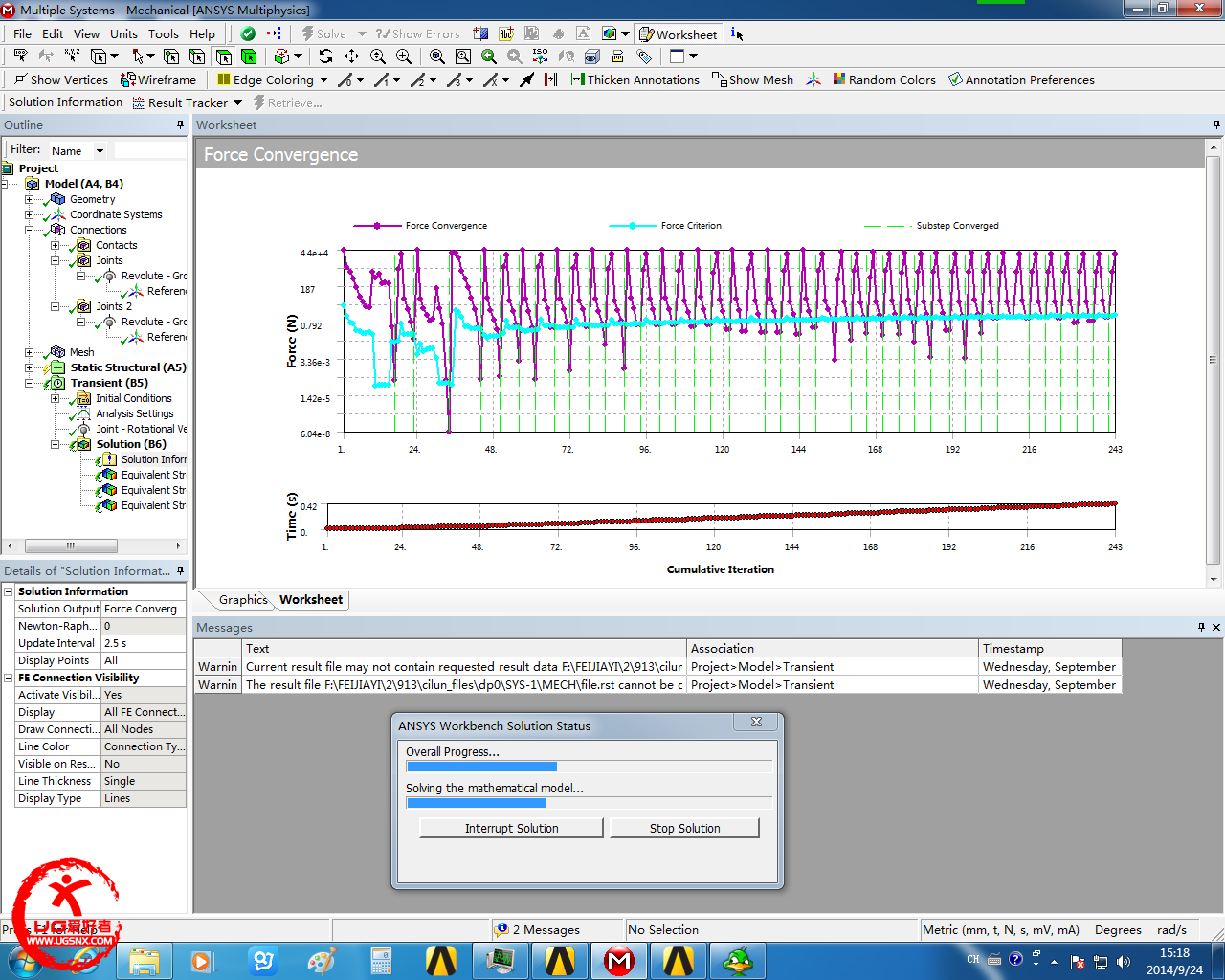The width and height of the screenshot is (1225, 980).
Task: Click the Abc comment icon in top toolbar
Action: click(506, 33)
